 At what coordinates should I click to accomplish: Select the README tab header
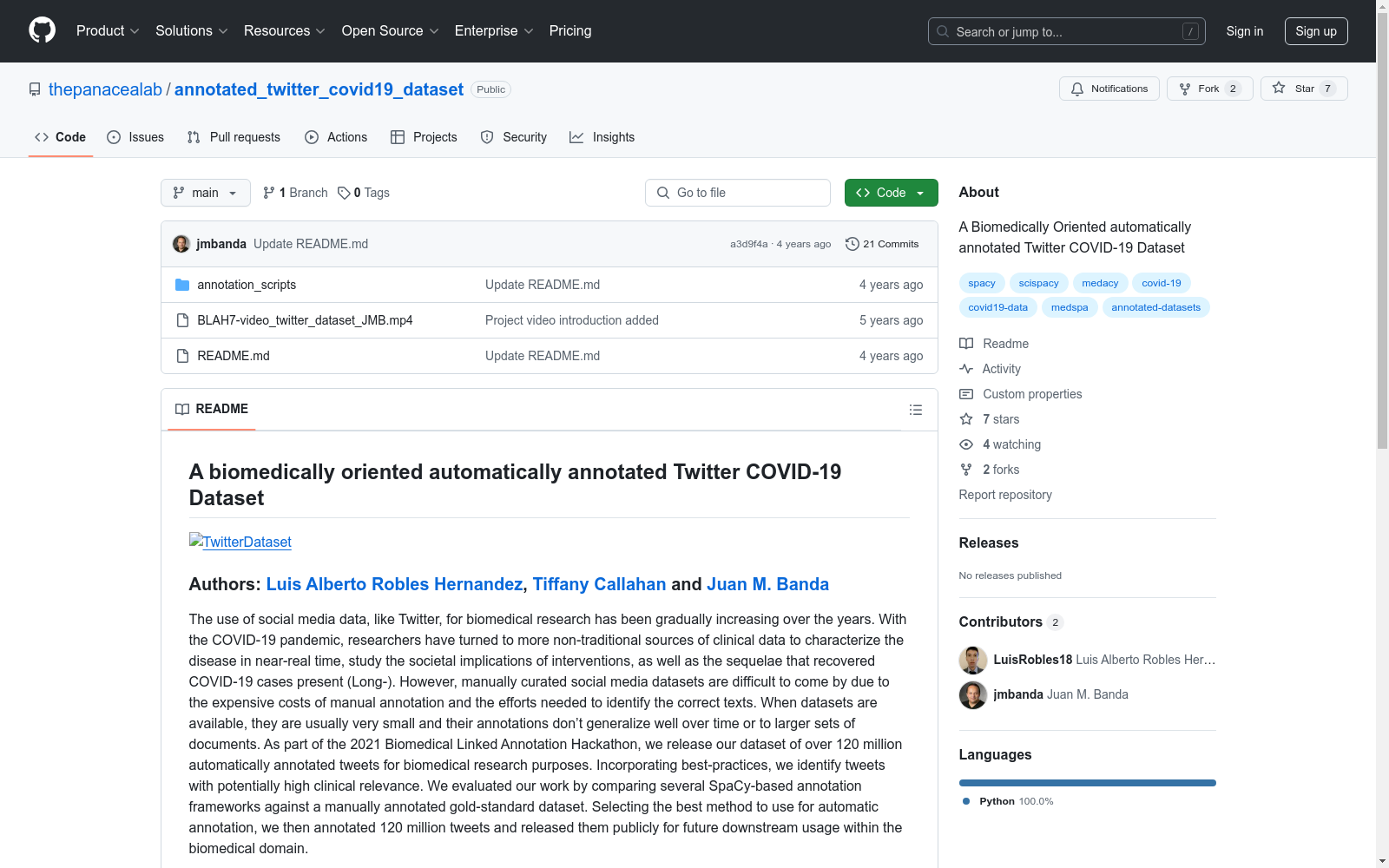(x=212, y=409)
